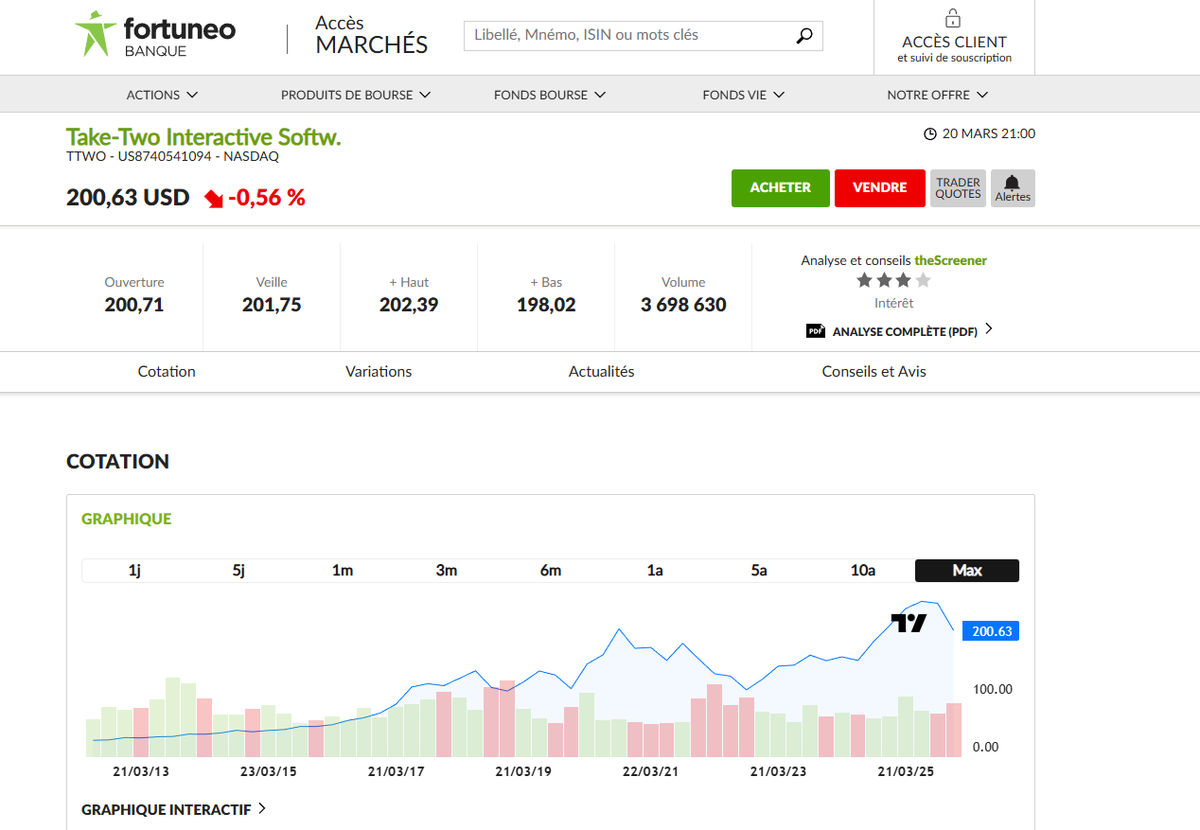1200x830 pixels.
Task: Click the clock icon next to 20 MARS 21:00
Action: point(929,134)
